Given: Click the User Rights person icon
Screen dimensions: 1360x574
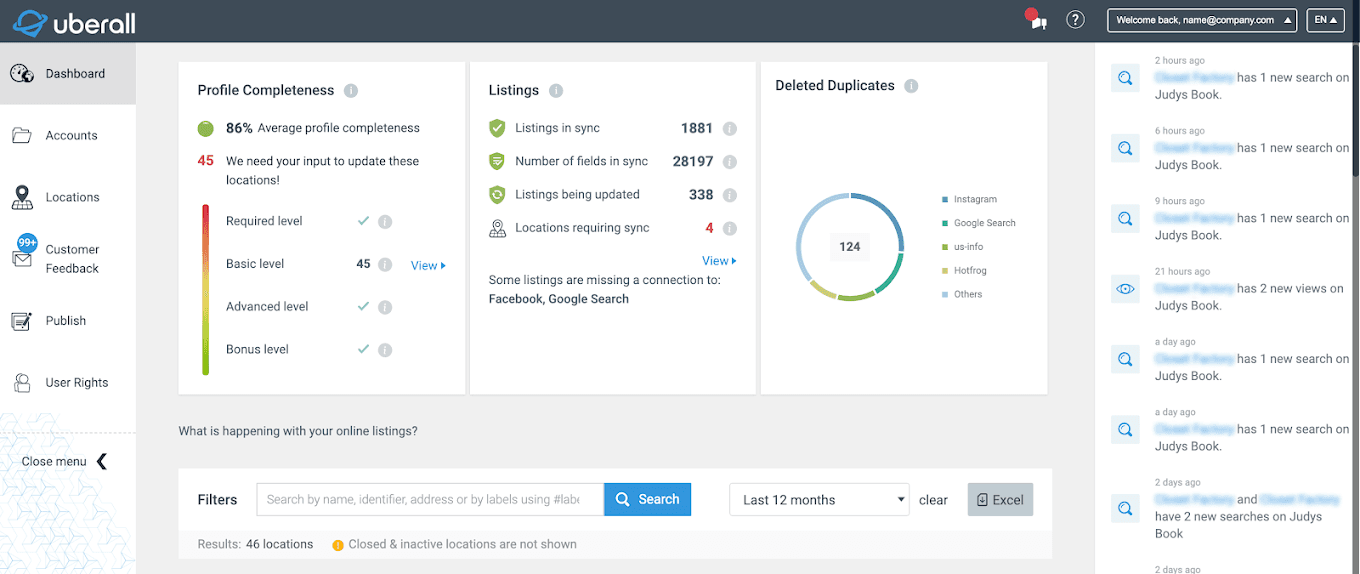Looking at the screenshot, I should tap(22, 382).
